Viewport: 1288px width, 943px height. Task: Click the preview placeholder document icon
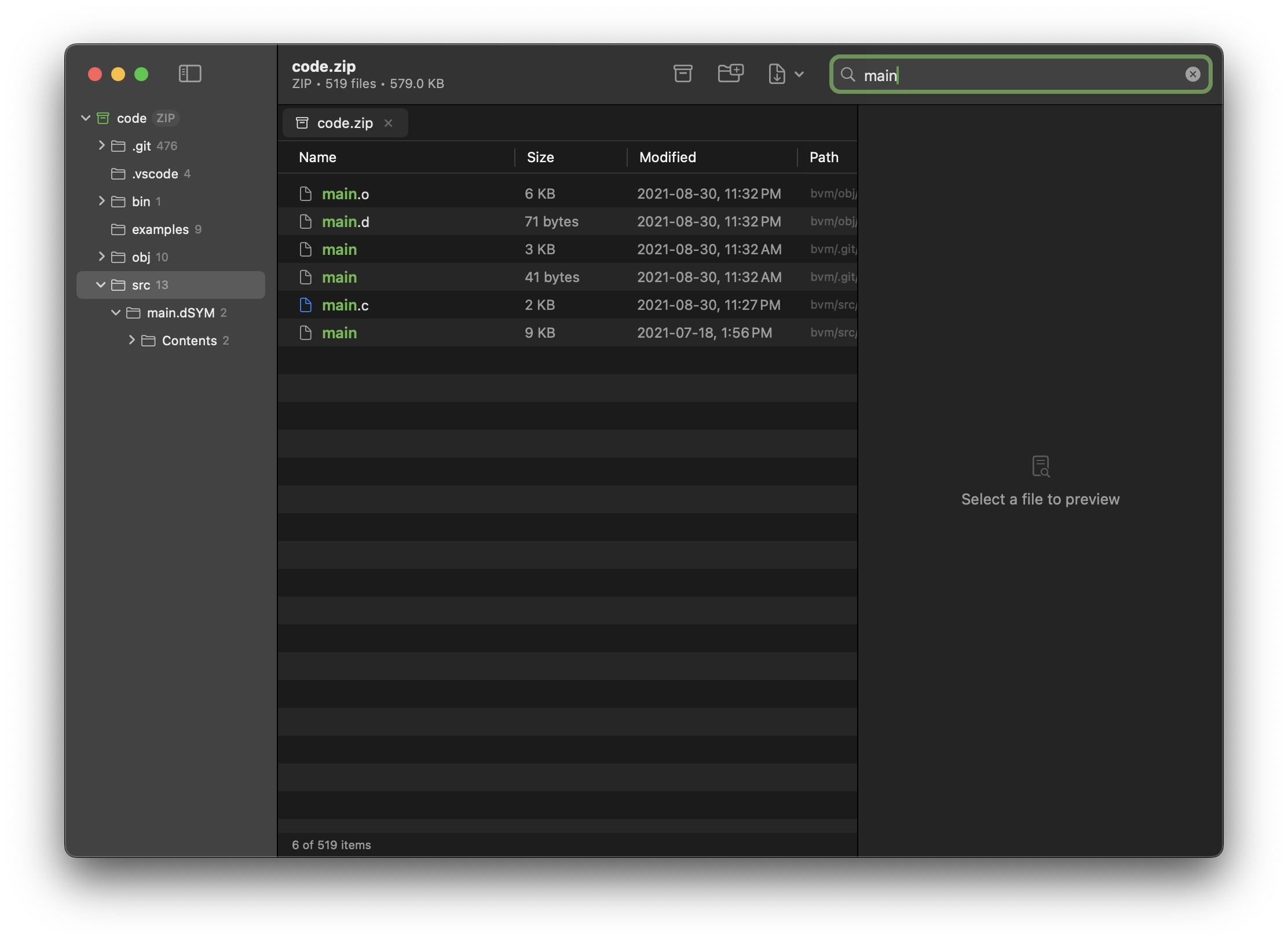(x=1041, y=466)
